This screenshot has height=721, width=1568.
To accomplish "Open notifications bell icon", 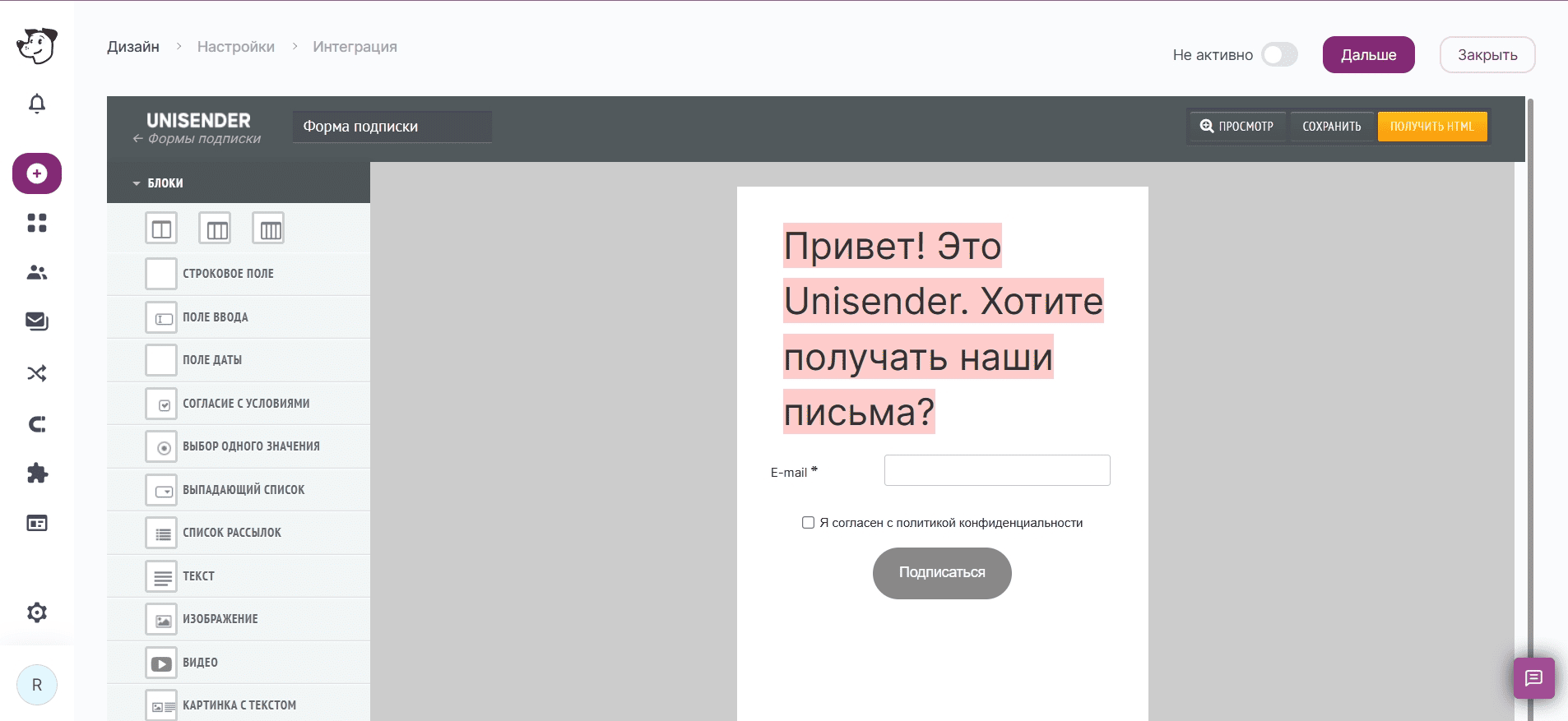I will pos(37,104).
